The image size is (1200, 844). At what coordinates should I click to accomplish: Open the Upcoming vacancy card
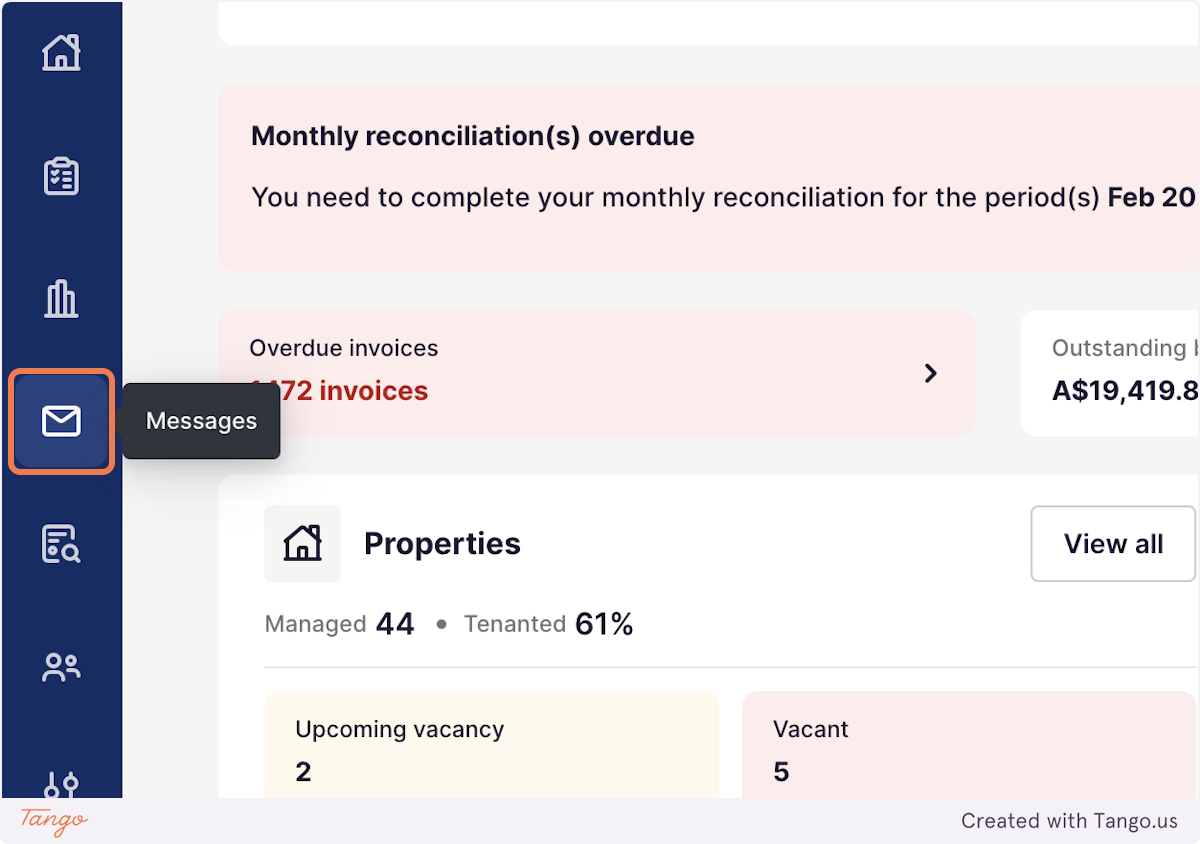[x=491, y=745]
